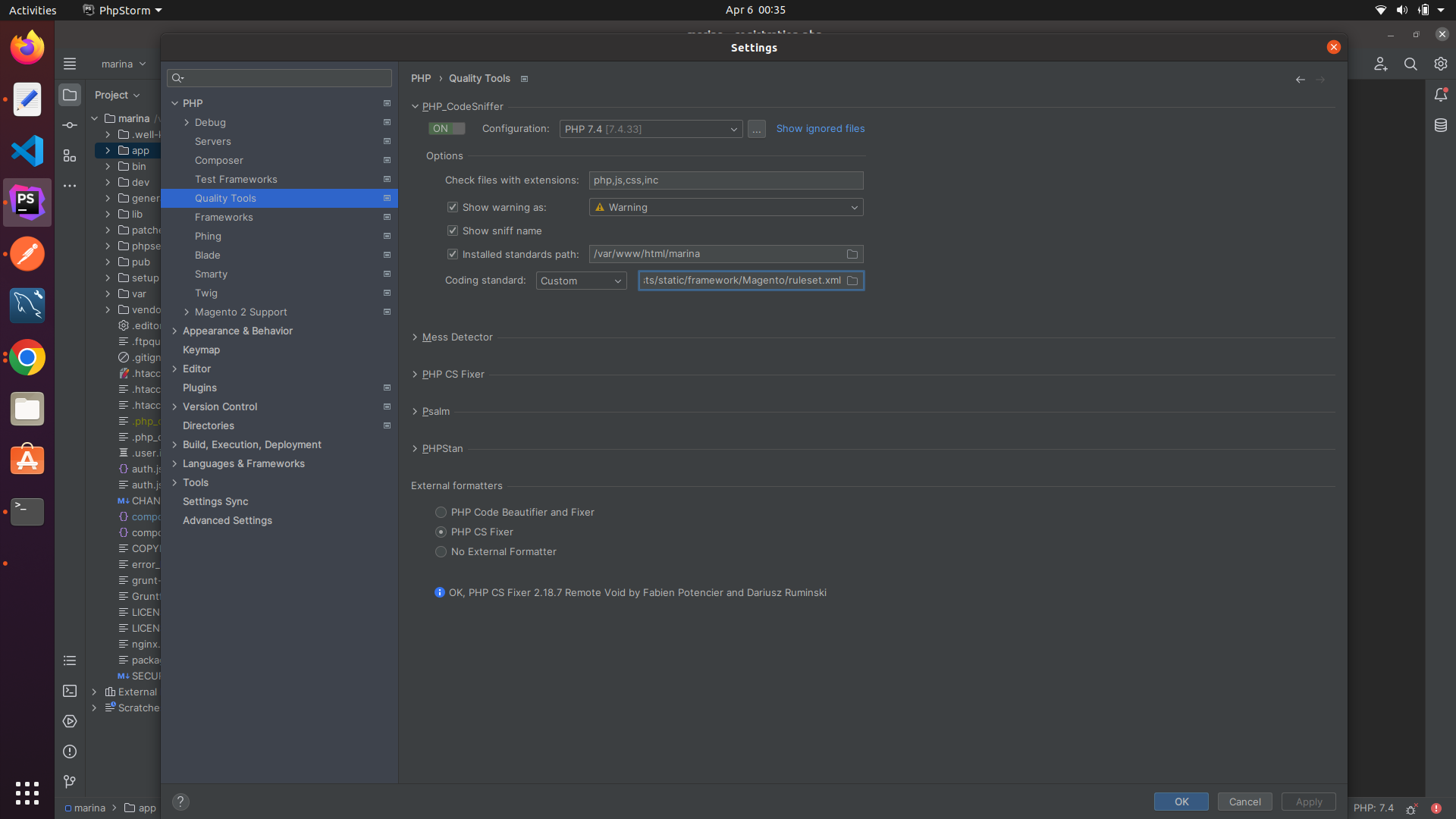The image size is (1456, 819).
Task: Browse for the coding standard ruleset file
Action: coord(852,281)
